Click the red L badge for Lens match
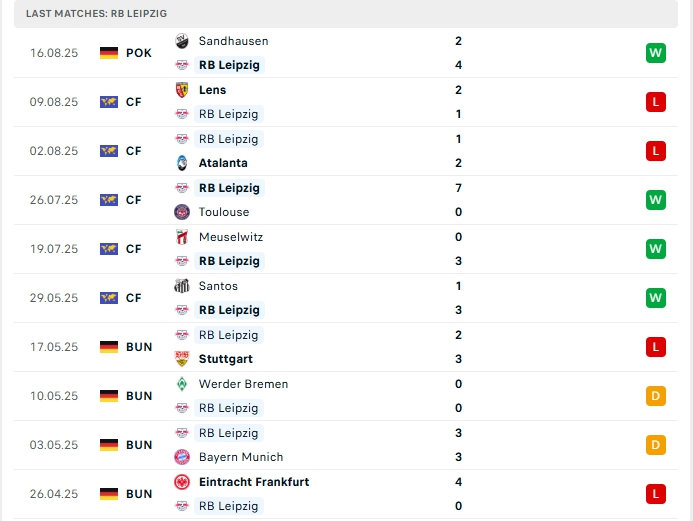Screen dimensions: 693x521 (x=656, y=102)
